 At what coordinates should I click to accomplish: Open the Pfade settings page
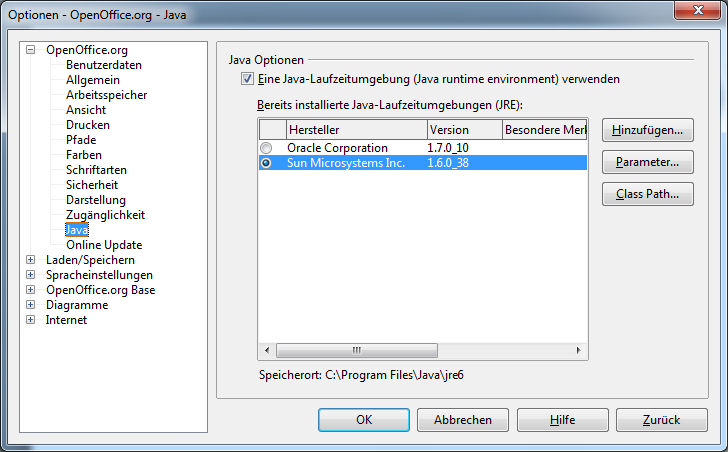(81, 140)
